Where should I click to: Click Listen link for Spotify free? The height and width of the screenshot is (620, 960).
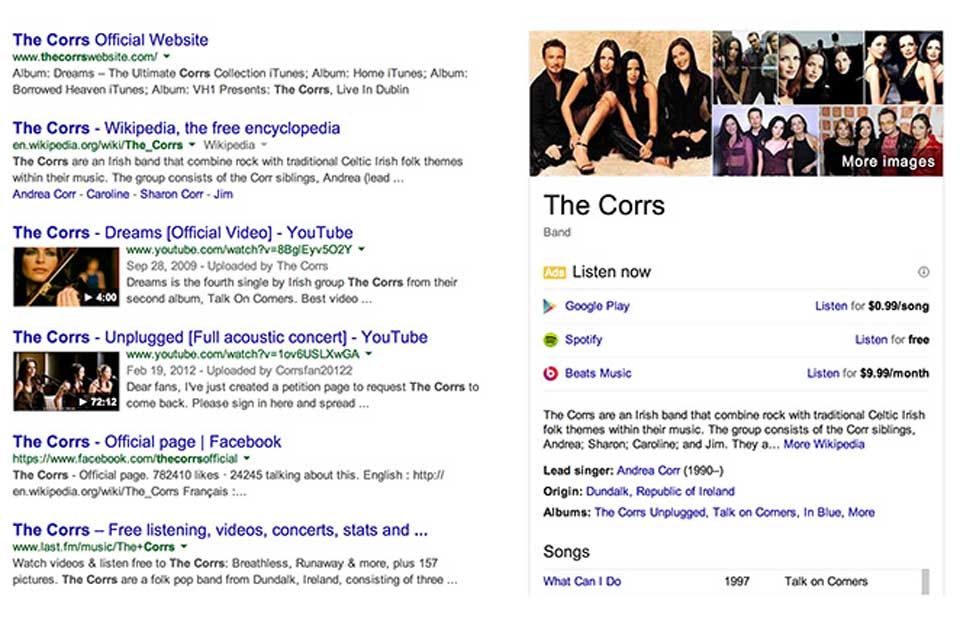[871, 340]
